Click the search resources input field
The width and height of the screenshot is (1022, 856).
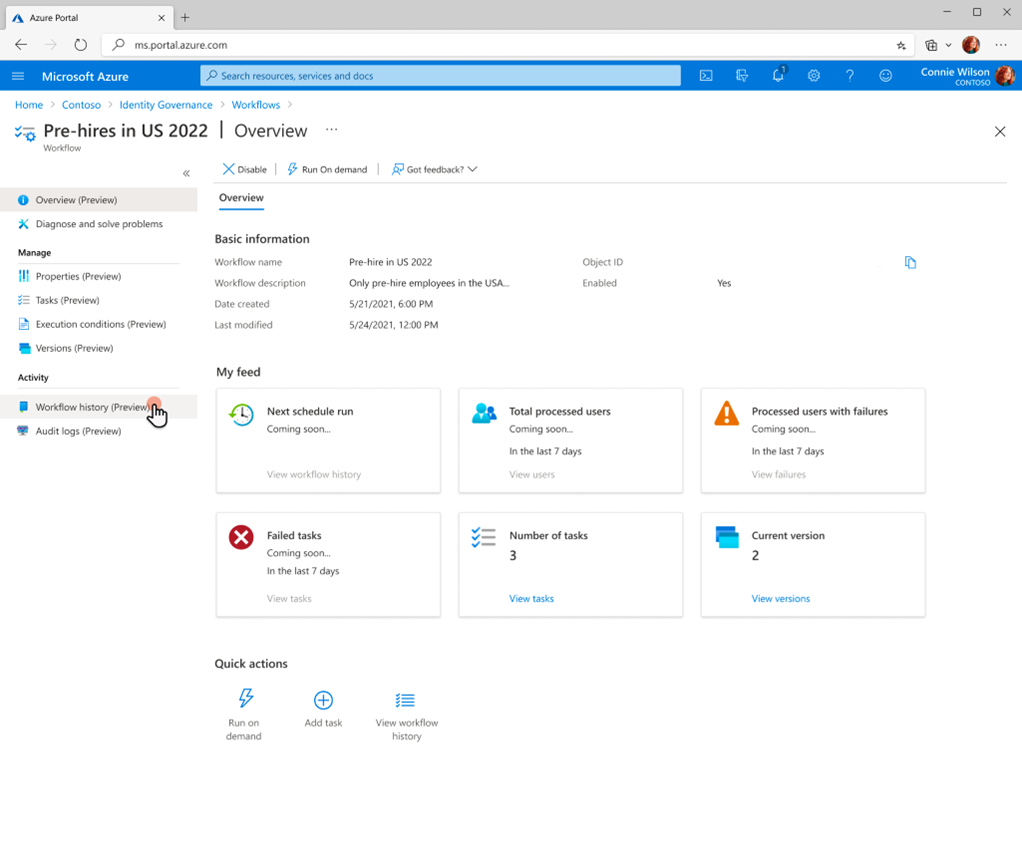[x=440, y=75]
